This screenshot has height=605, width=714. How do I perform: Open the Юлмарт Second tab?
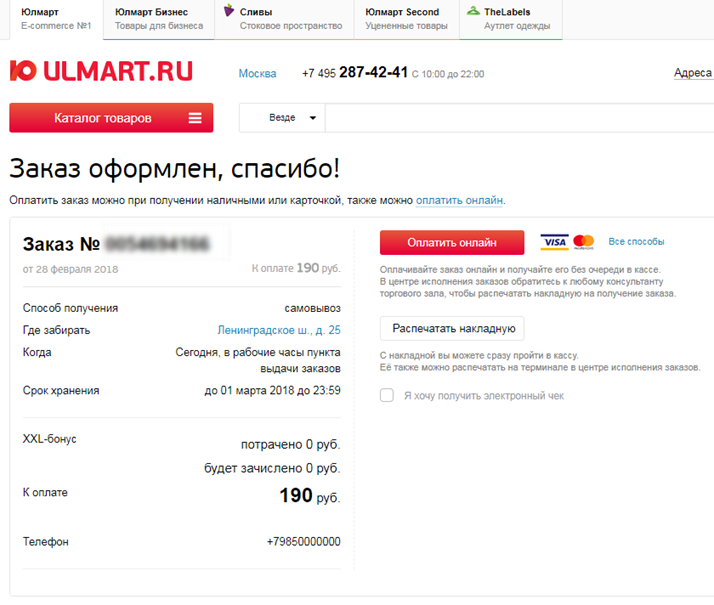406,19
